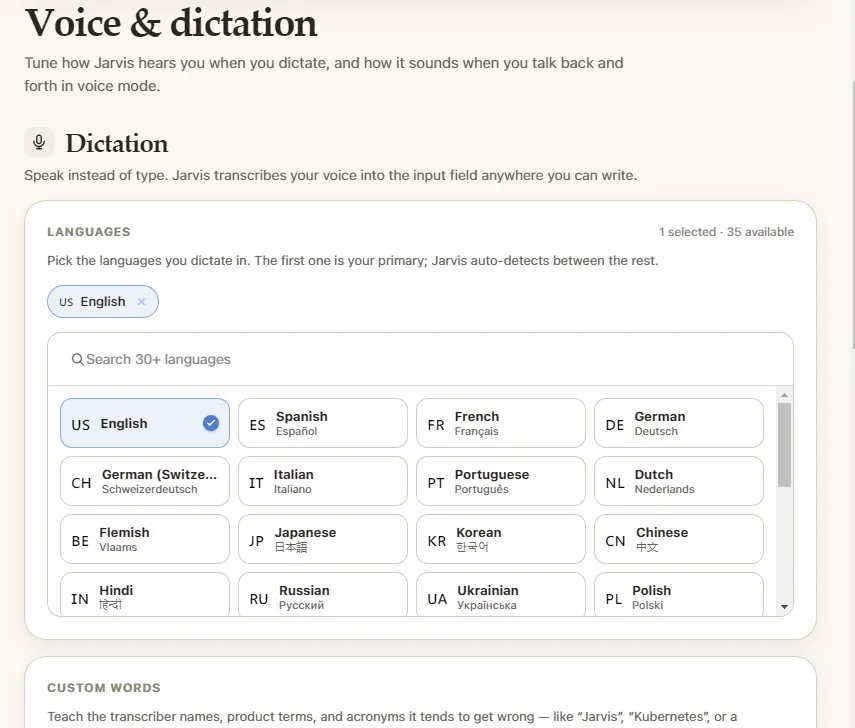Viewport: 855px width, 728px height.
Task: Click the magnifier icon in language search
Action: click(77, 359)
